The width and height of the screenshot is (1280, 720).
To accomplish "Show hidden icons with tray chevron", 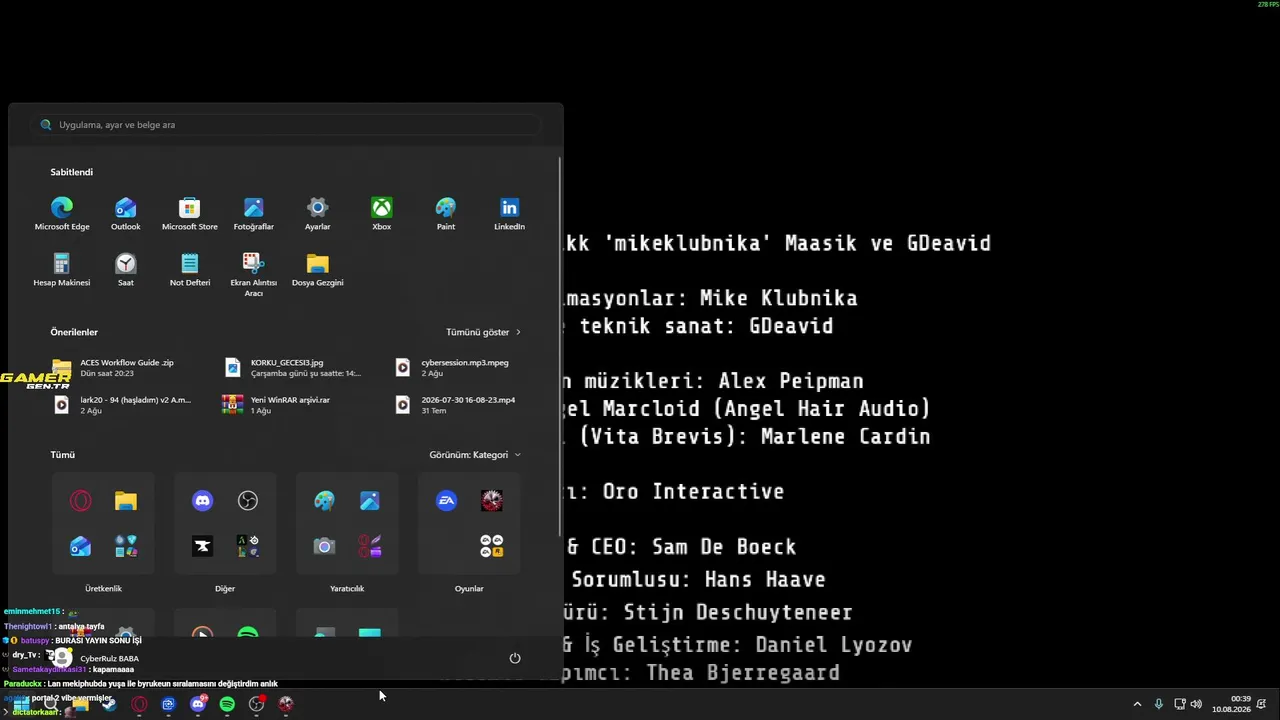I will point(1137,704).
